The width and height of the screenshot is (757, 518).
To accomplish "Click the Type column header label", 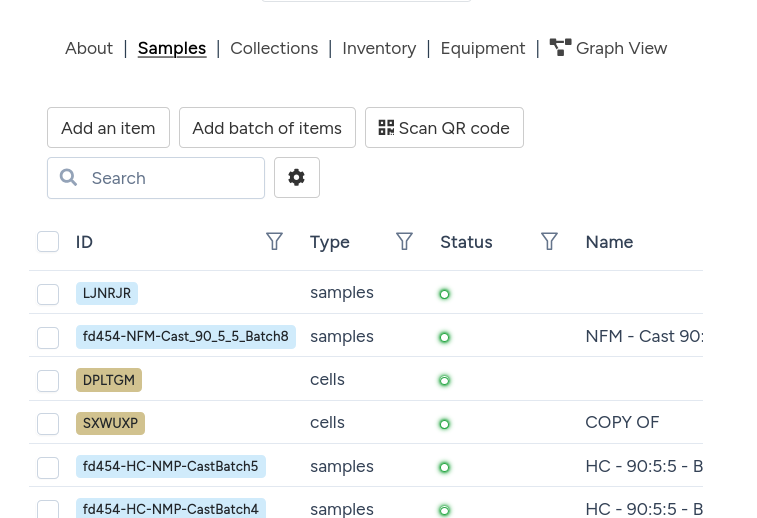I will coord(330,242).
